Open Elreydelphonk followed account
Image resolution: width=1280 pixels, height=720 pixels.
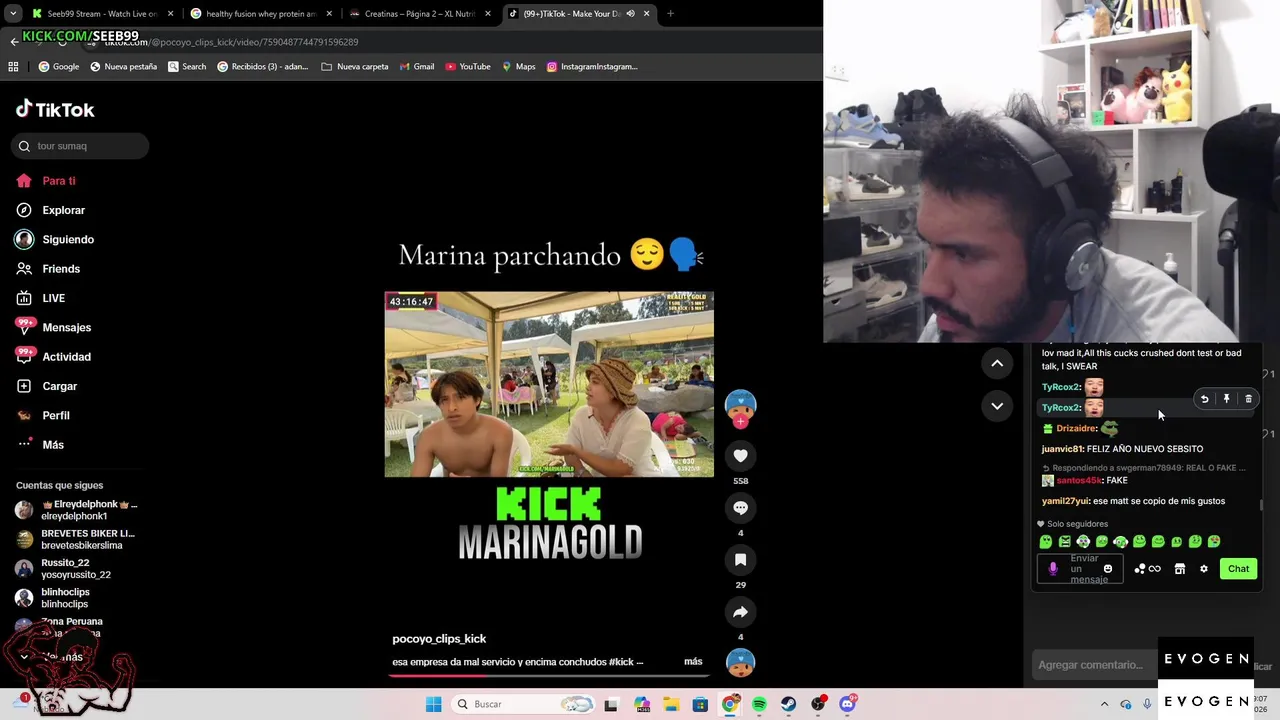76,510
